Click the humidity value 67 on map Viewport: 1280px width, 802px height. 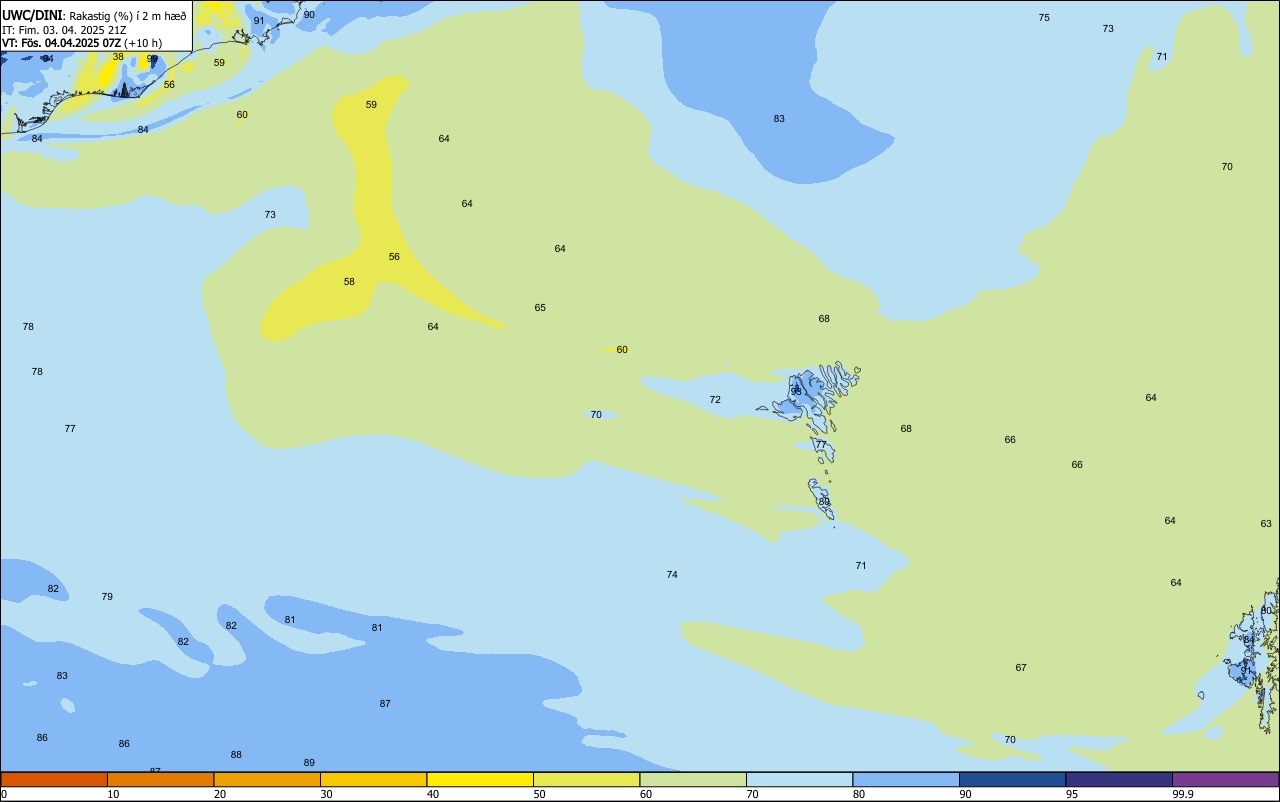[1021, 668]
